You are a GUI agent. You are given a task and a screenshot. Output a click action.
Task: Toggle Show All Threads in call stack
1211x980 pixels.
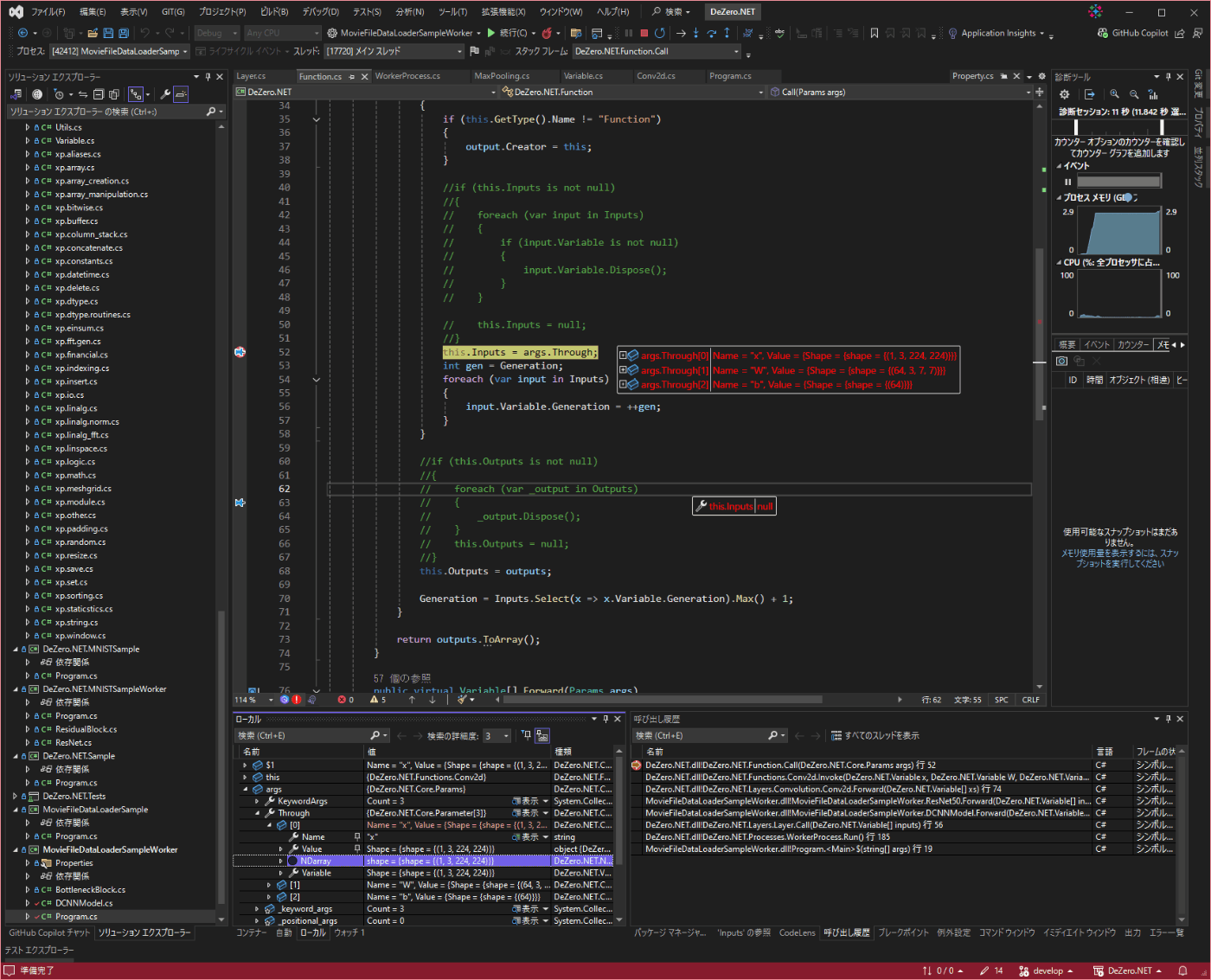pyautogui.click(x=875, y=736)
